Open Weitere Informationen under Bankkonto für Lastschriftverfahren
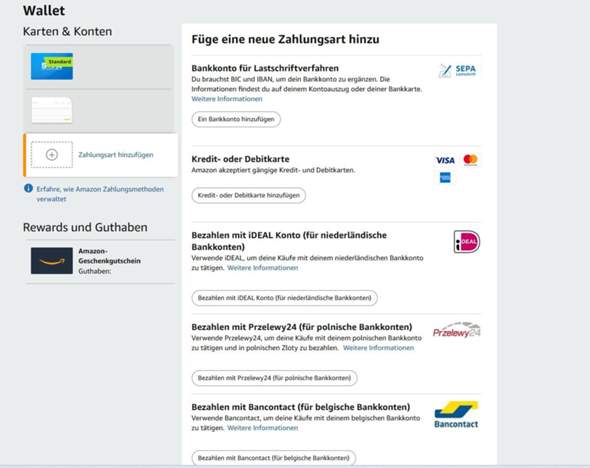The width and height of the screenshot is (590, 468). (x=227, y=99)
